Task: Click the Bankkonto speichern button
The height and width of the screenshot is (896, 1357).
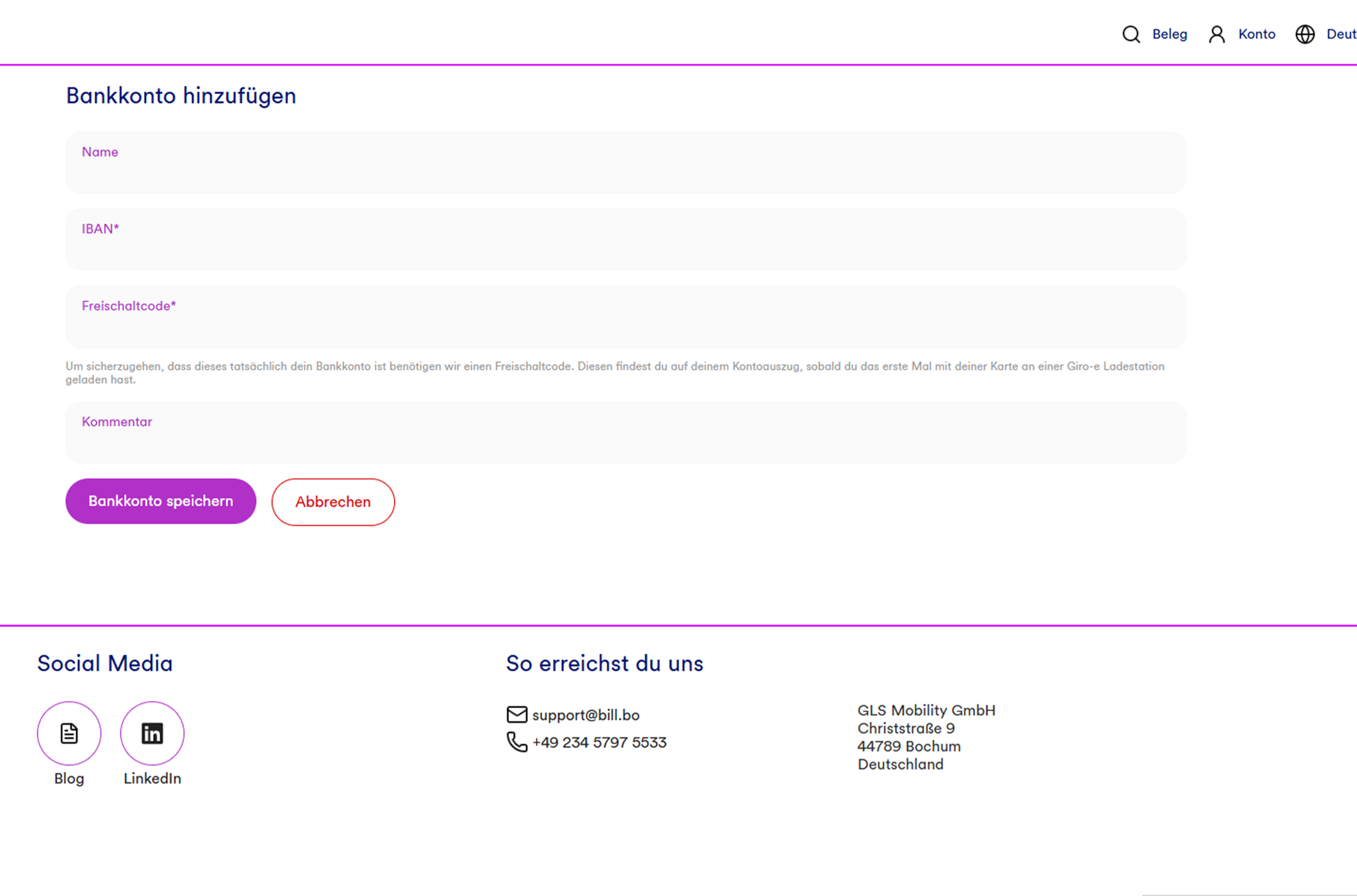Action: coord(160,501)
